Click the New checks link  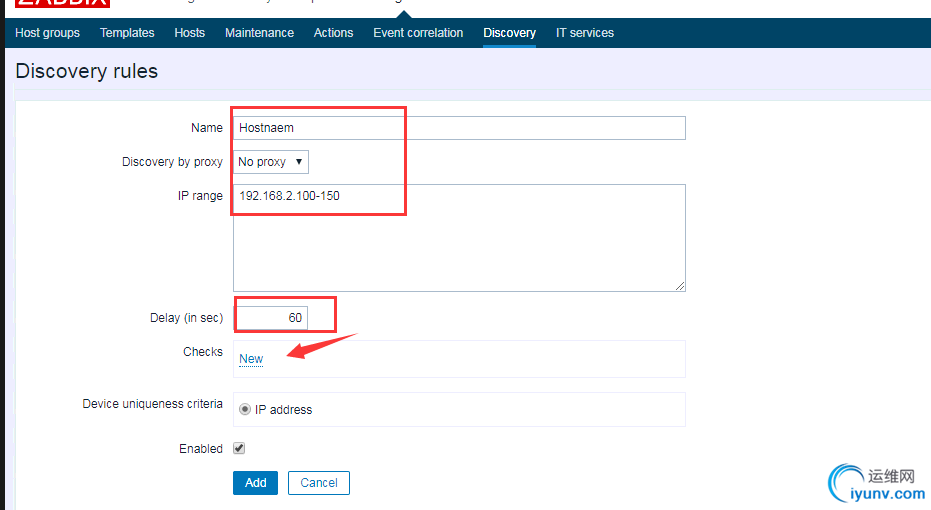(x=251, y=359)
